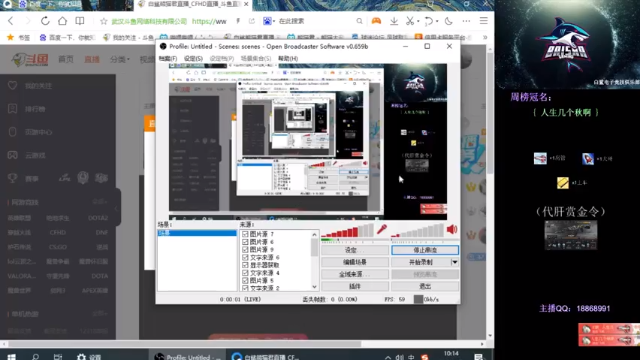Show hidden system tray icons chevron

[x=388, y=357]
